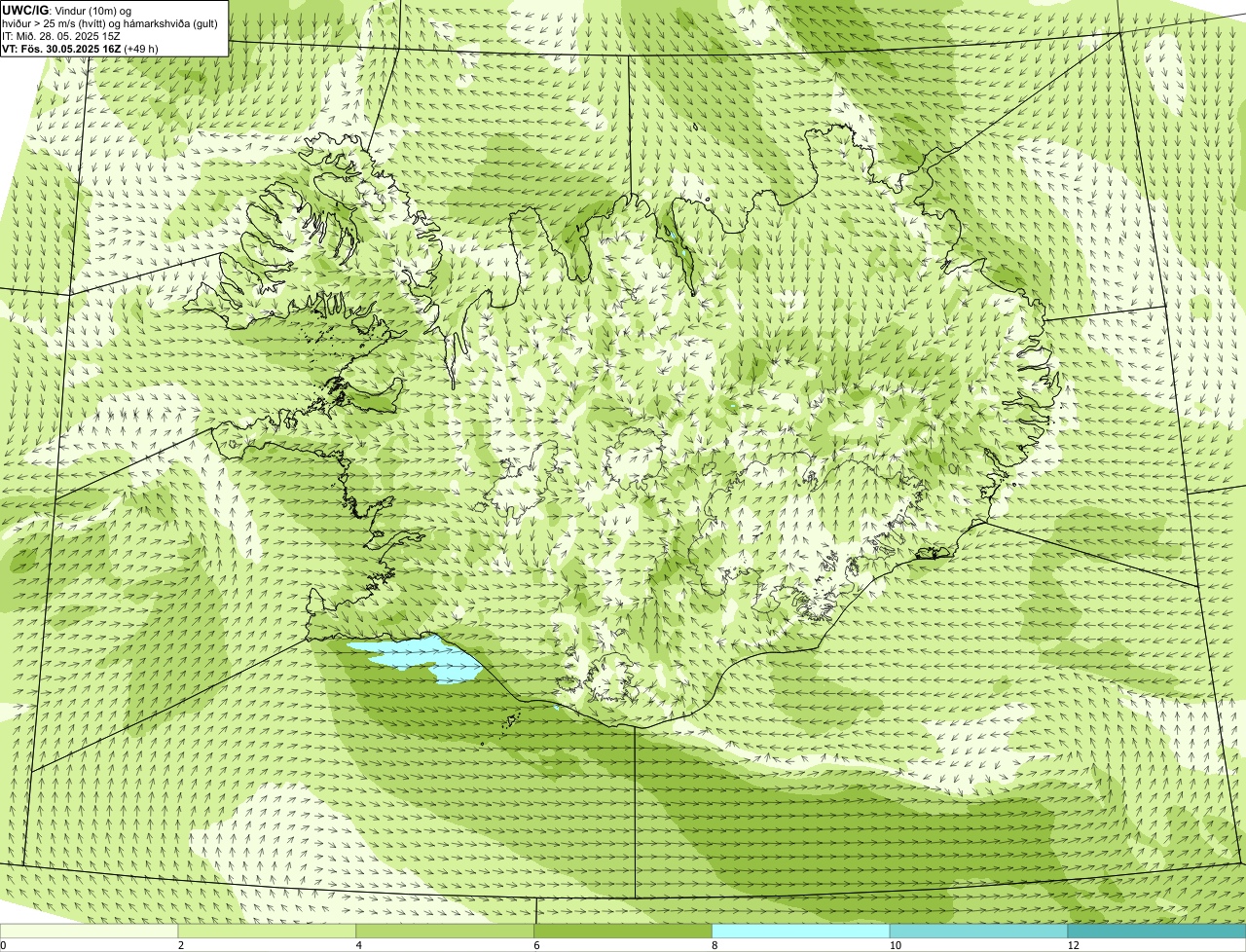1246x952 pixels.
Task: Click the legend label '4'
Action: tap(358, 945)
